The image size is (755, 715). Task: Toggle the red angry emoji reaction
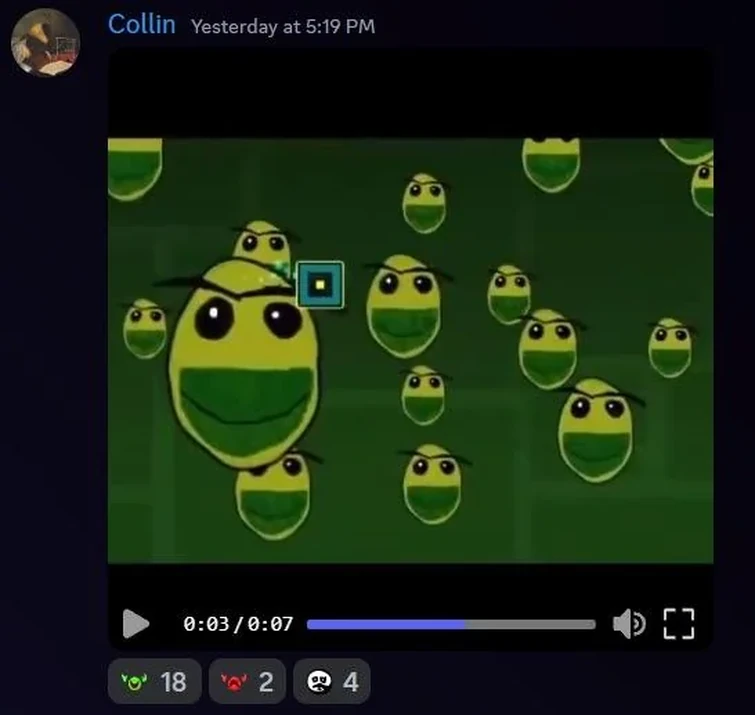click(x=247, y=681)
